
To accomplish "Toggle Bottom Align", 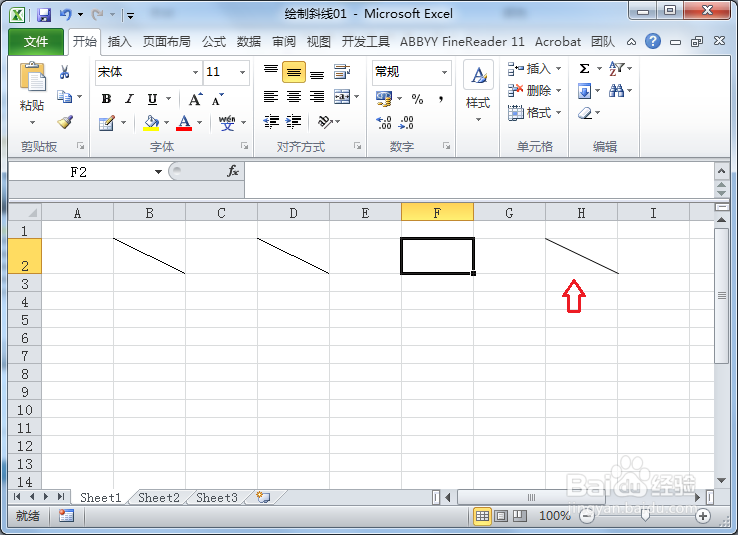I will (317, 73).
